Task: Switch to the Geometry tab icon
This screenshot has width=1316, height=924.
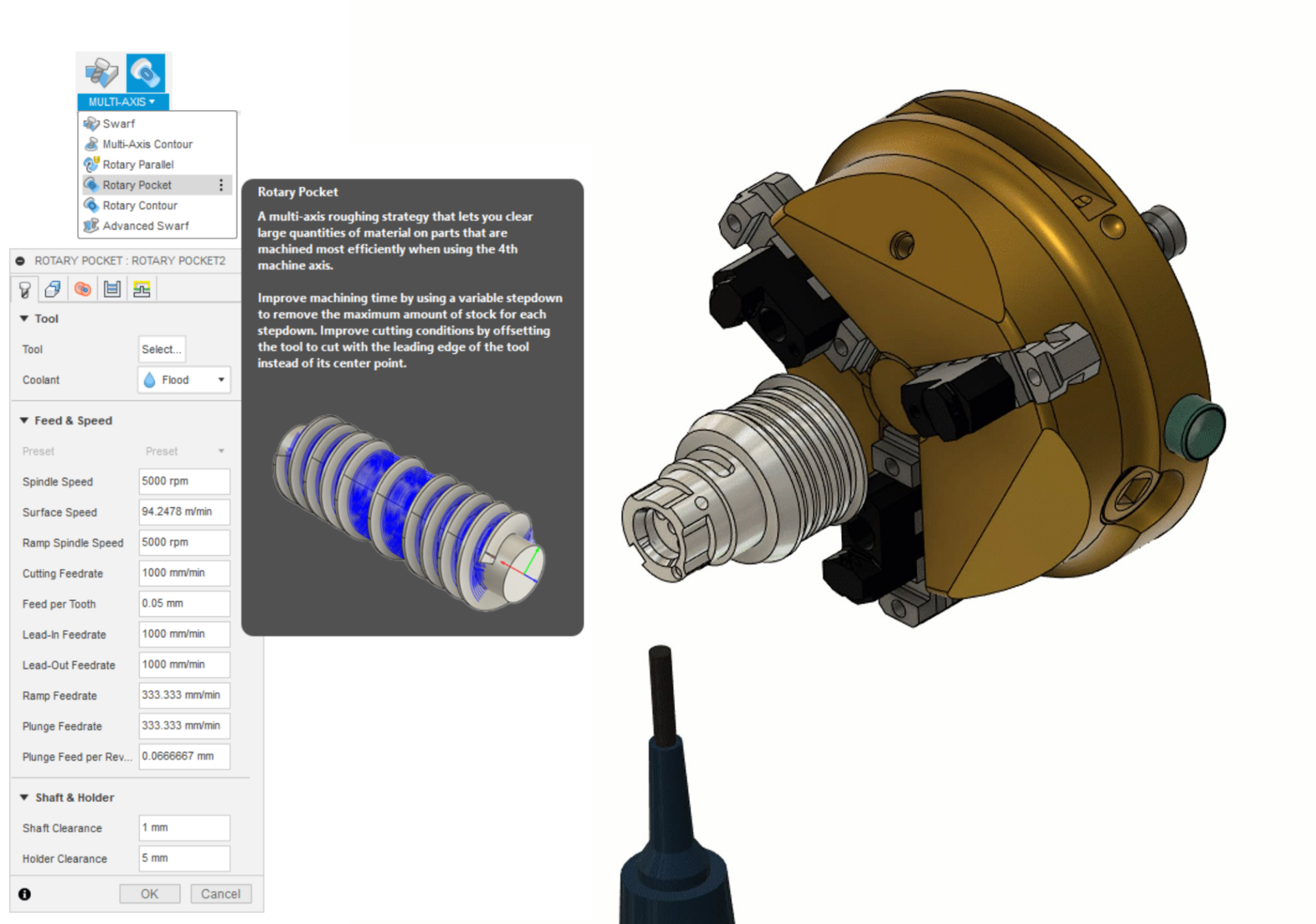Action: point(53,289)
